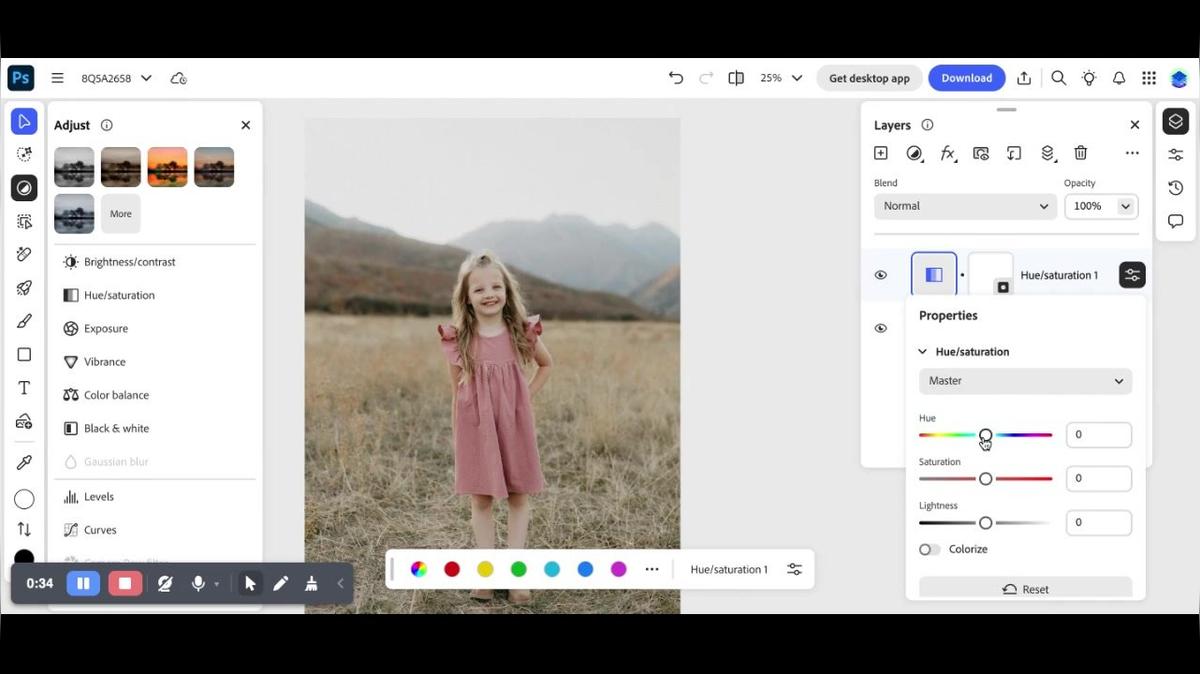This screenshot has width=1200, height=674.
Task: Open the search magnifier icon
Action: point(1058,78)
